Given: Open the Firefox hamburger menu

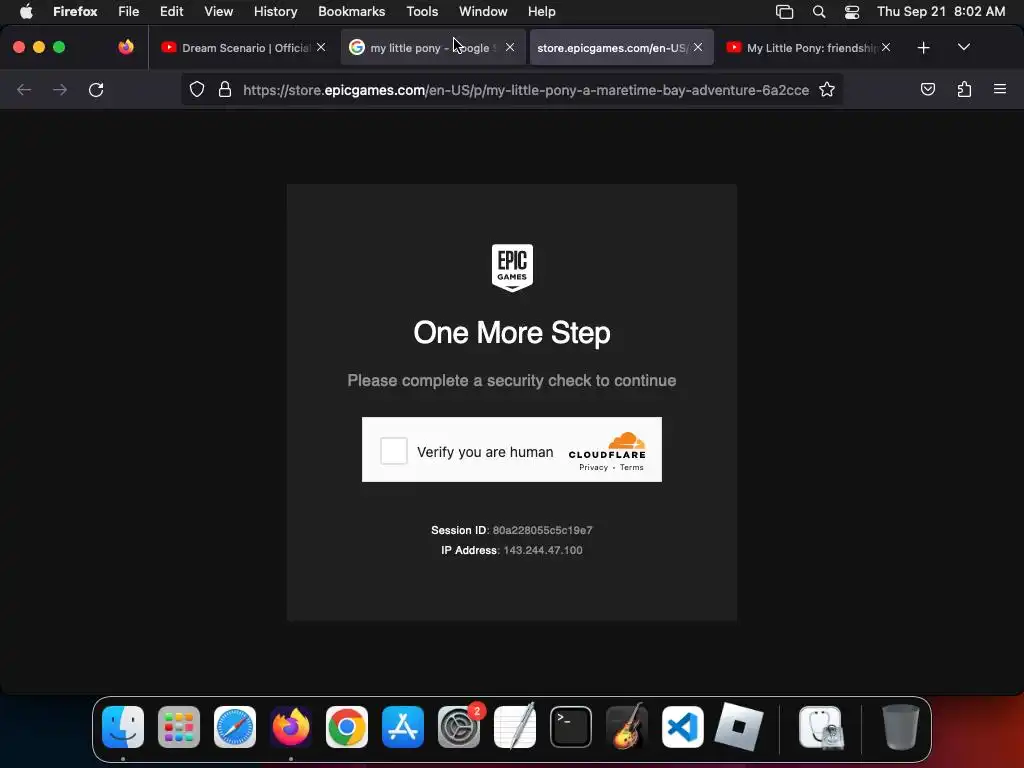Looking at the screenshot, I should pyautogui.click(x=1000, y=89).
